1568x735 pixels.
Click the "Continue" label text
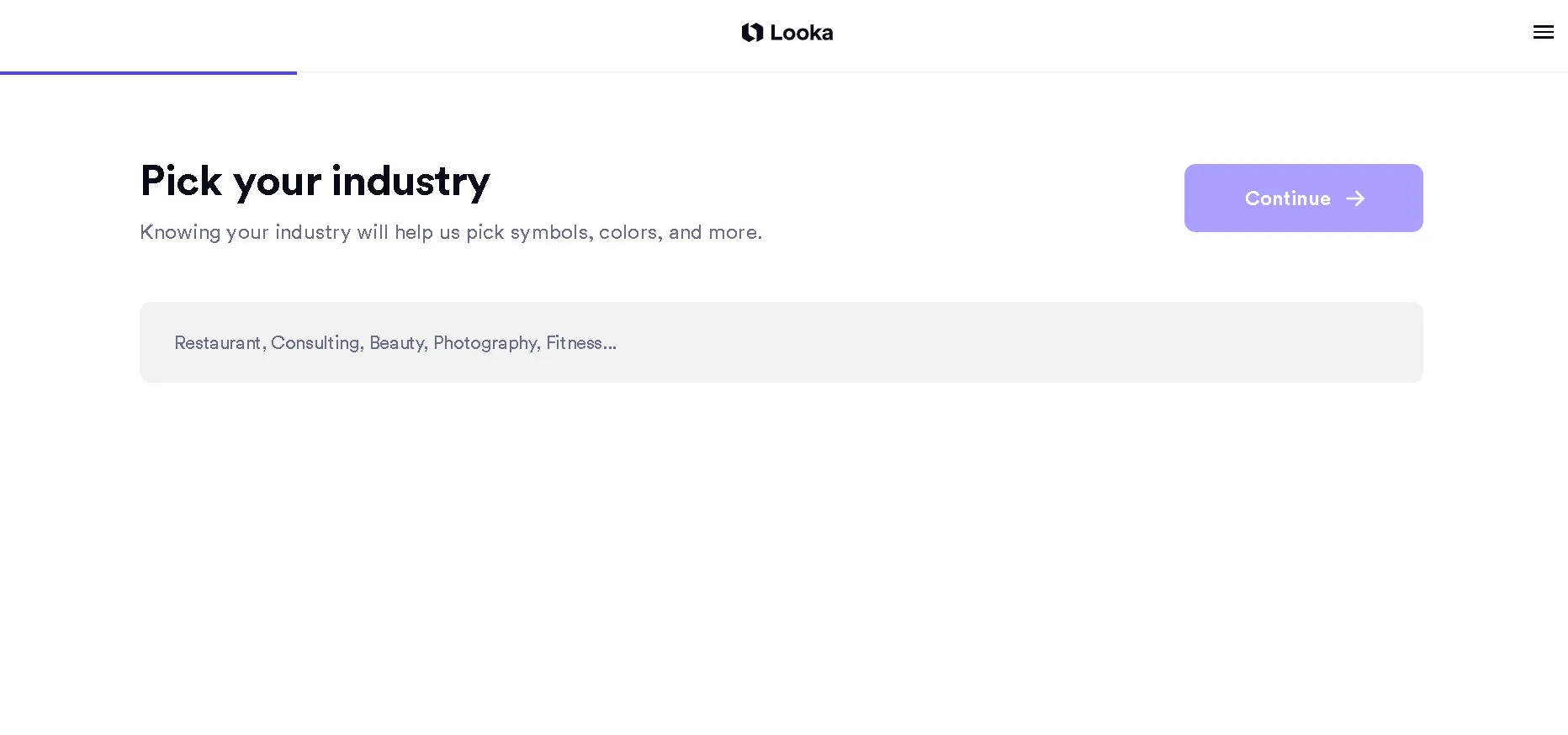click(x=1287, y=198)
